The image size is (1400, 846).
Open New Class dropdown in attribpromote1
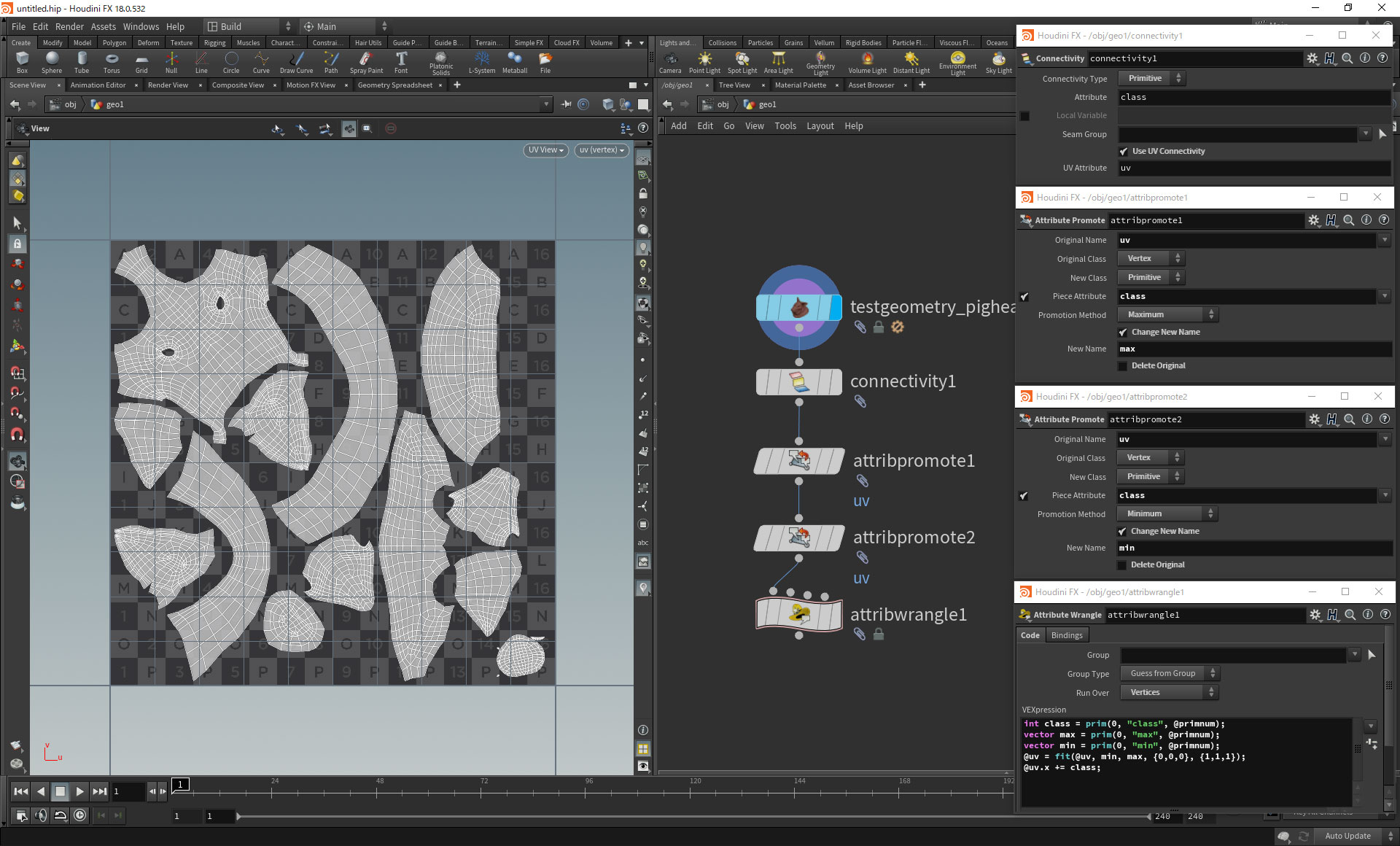point(1151,277)
